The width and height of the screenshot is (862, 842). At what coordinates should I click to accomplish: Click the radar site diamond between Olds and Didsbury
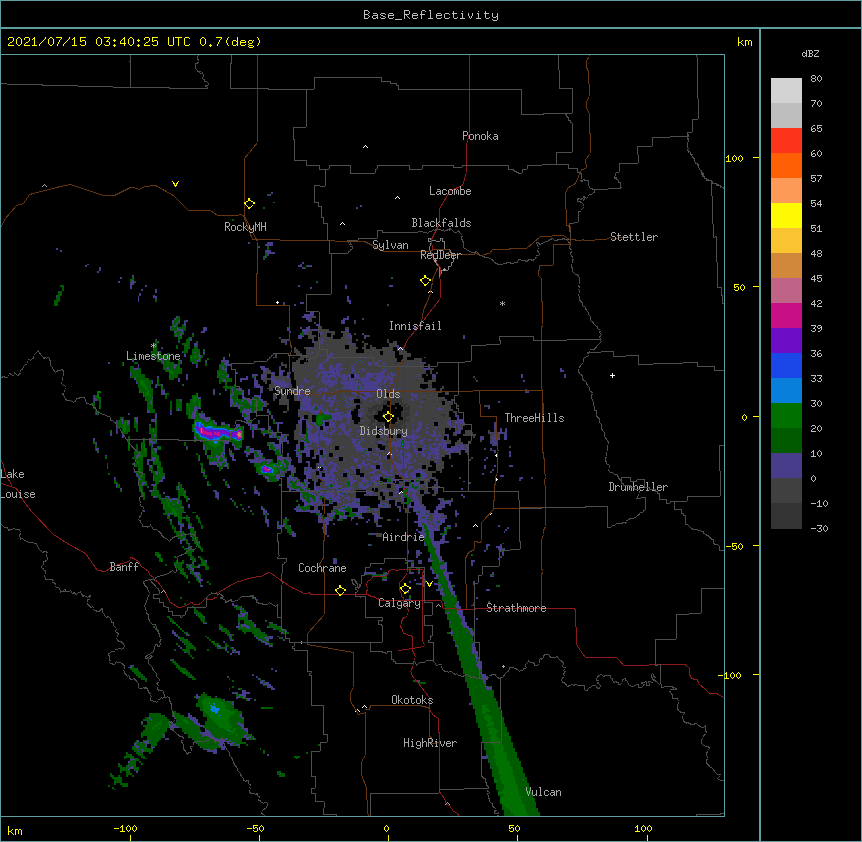coord(388,417)
